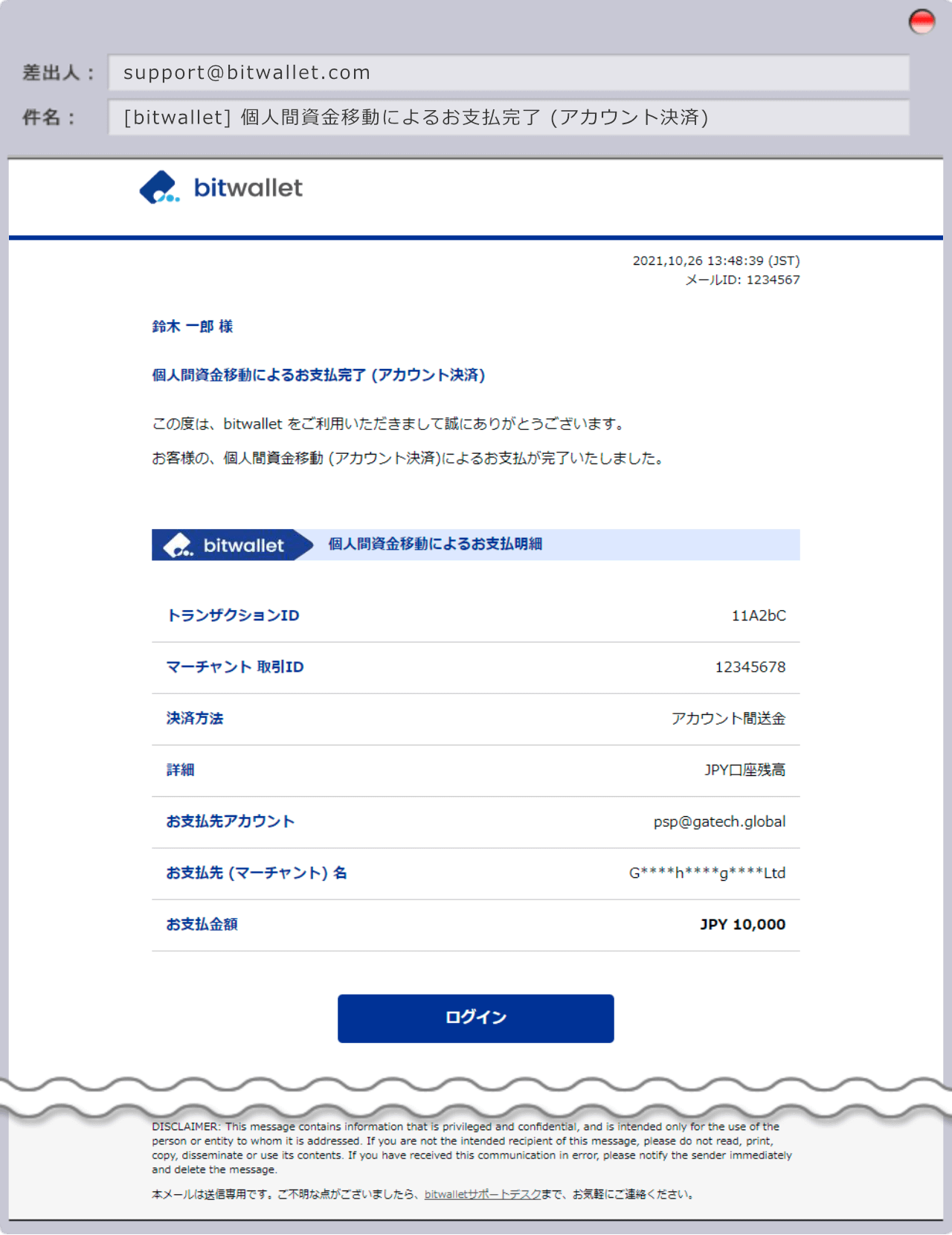
Task: Select the value JPY口座残高
Action: [745, 769]
